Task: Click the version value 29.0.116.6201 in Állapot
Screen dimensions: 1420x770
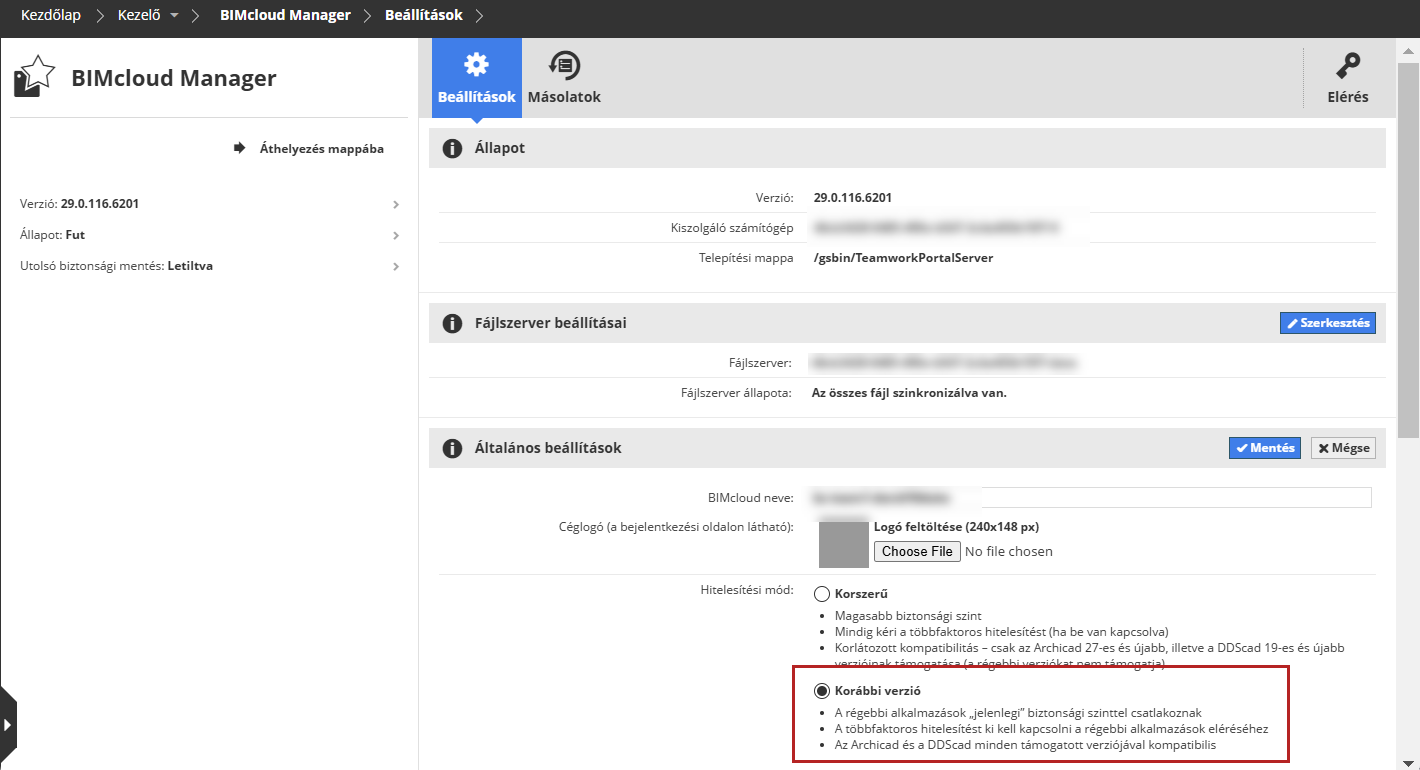Action: pyautogui.click(x=853, y=198)
